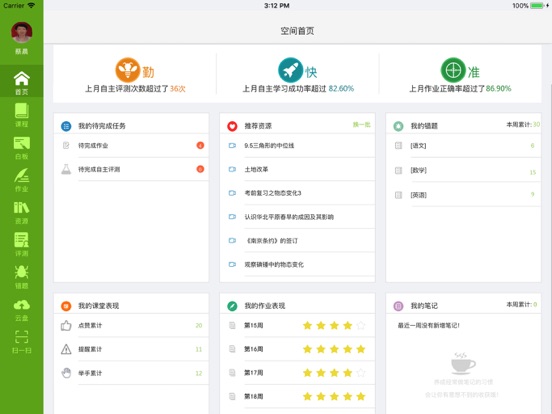Click flask icon beside 待完成自主评测
The width and height of the screenshot is (552, 414).
point(66,169)
